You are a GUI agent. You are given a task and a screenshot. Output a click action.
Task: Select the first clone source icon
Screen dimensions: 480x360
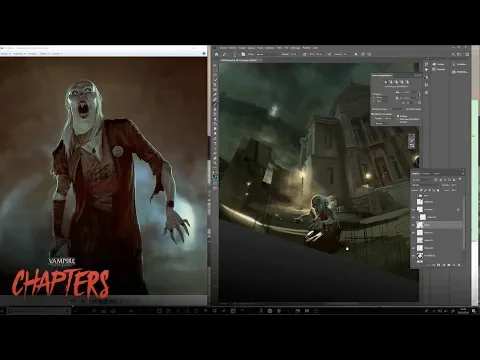click(386, 82)
